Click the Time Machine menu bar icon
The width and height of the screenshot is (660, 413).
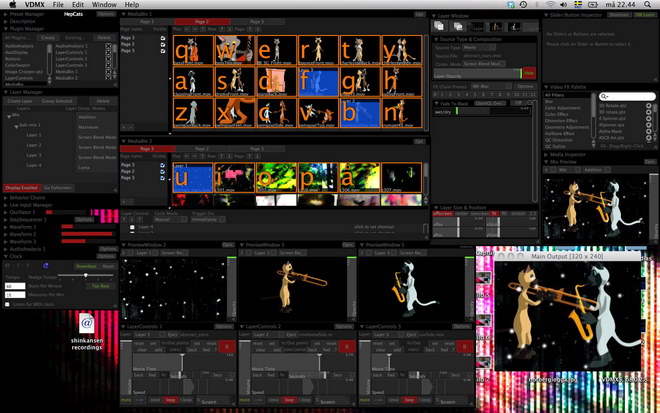pyautogui.click(x=523, y=5)
